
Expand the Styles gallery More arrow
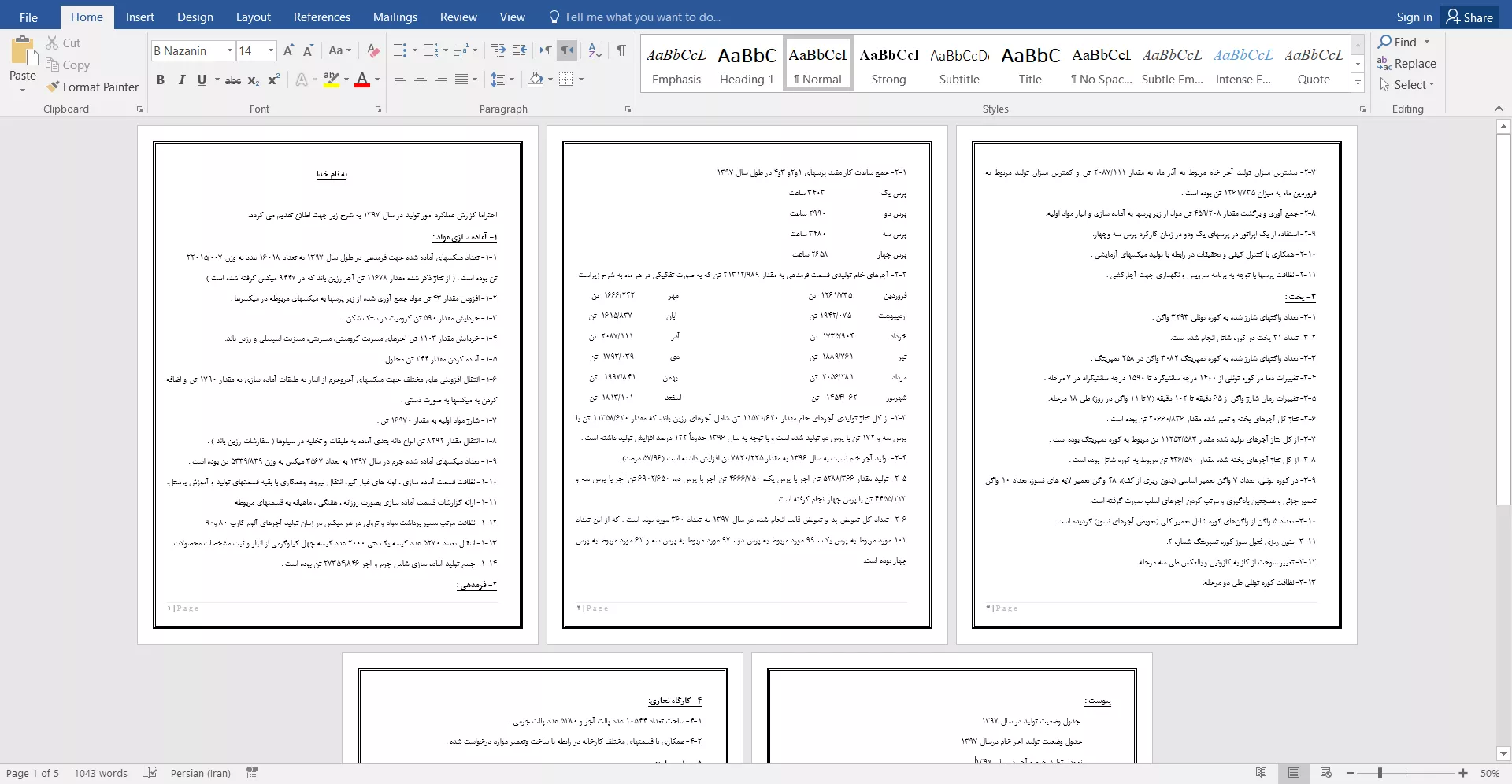(1358, 83)
